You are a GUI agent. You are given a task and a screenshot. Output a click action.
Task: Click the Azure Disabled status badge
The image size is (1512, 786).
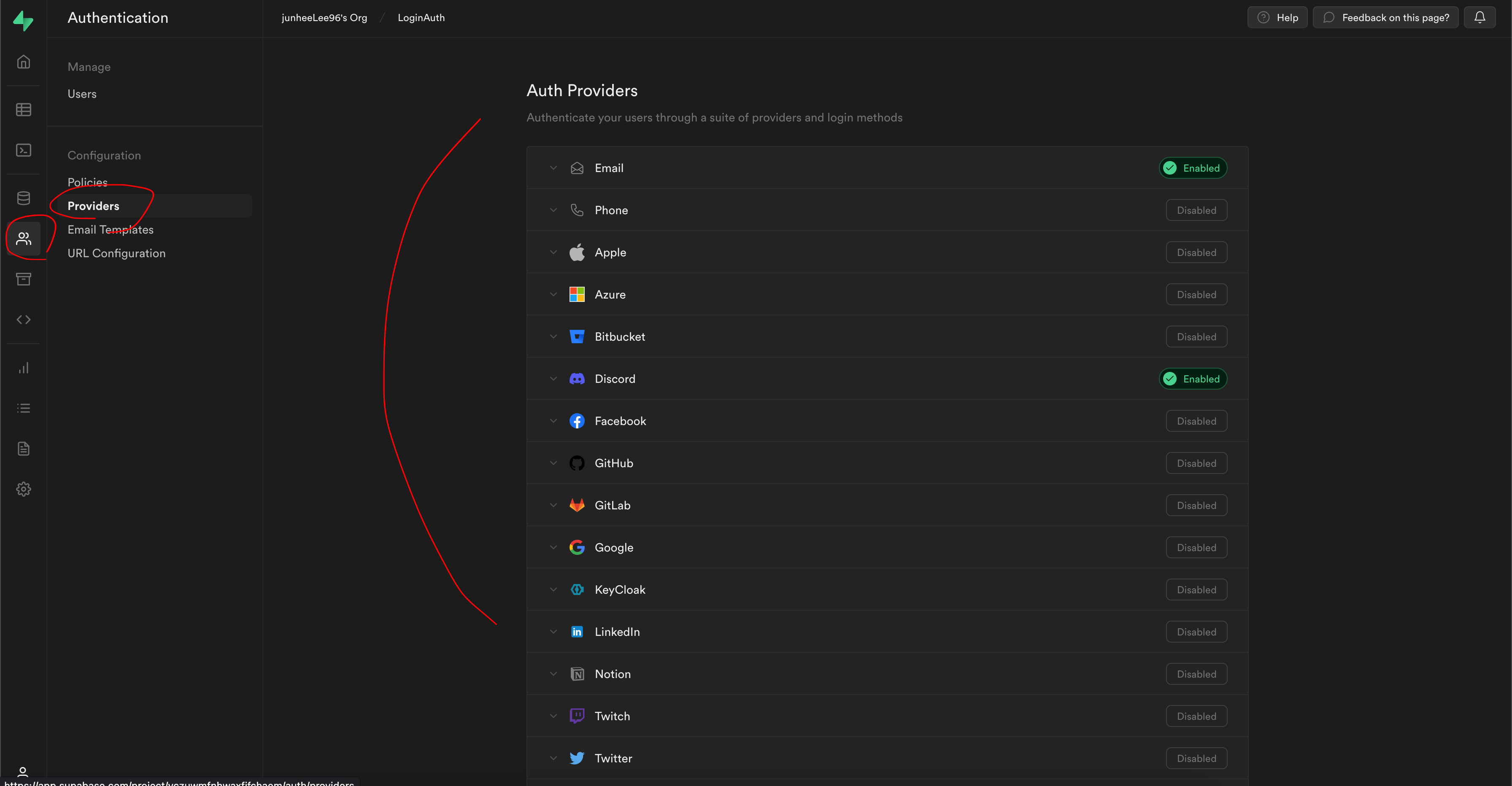[x=1196, y=294]
